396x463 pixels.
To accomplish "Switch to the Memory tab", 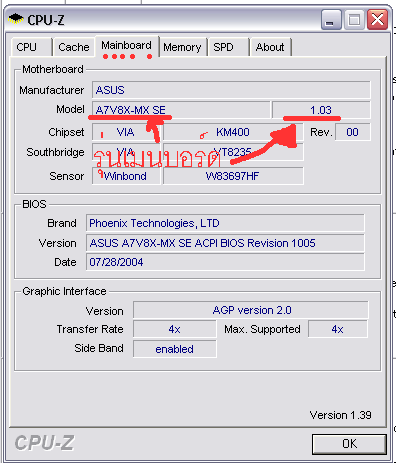I will pos(182,47).
